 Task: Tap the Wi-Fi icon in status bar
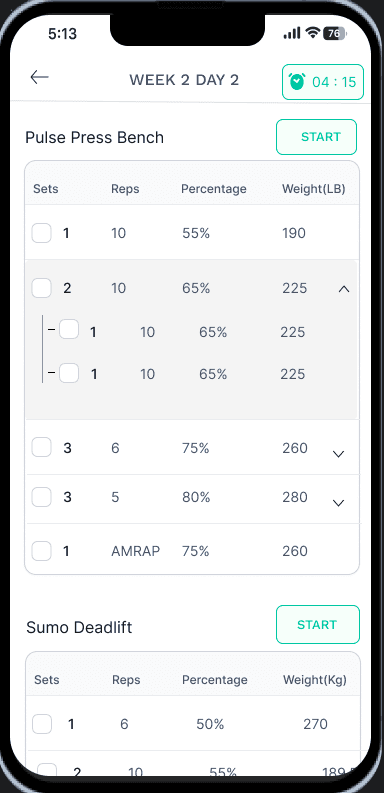(313, 34)
